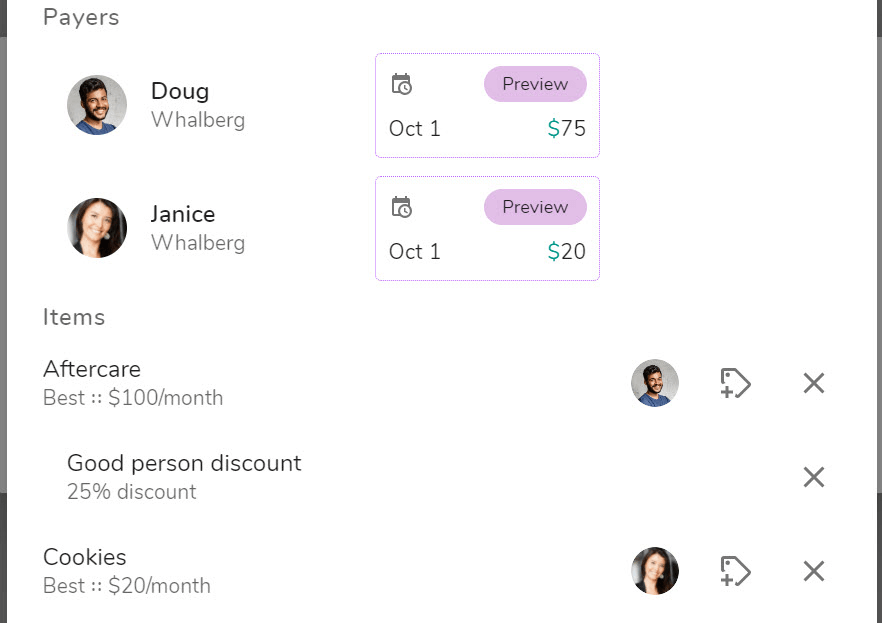Select the Aftercare item title
Screen dimensions: 882x623
click(92, 369)
